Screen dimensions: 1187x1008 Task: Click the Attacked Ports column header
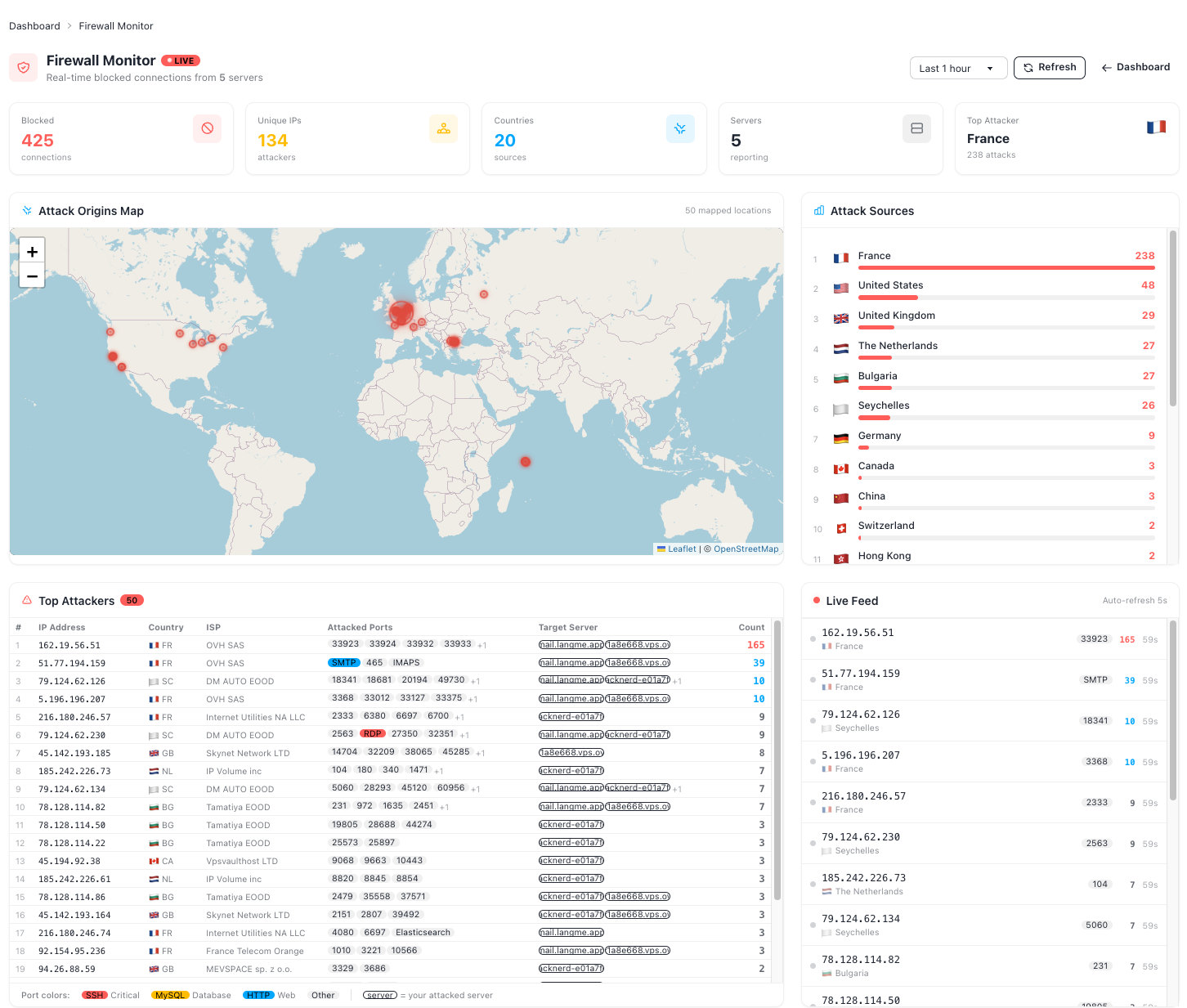[x=360, y=627]
